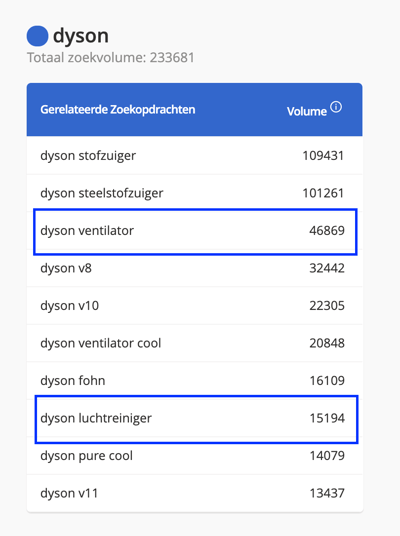Click the Volume column header

(x=307, y=111)
